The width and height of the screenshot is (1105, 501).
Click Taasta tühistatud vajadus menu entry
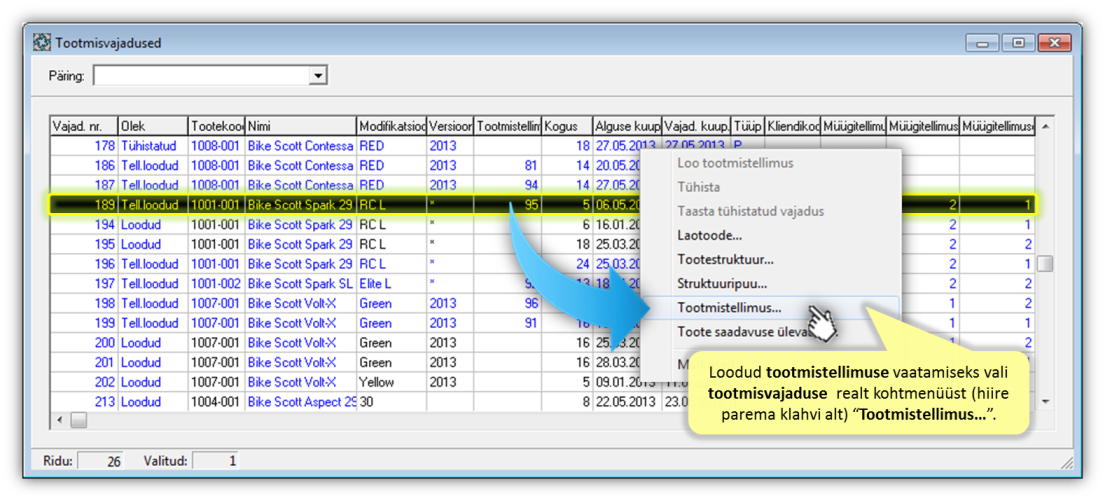click(751, 211)
